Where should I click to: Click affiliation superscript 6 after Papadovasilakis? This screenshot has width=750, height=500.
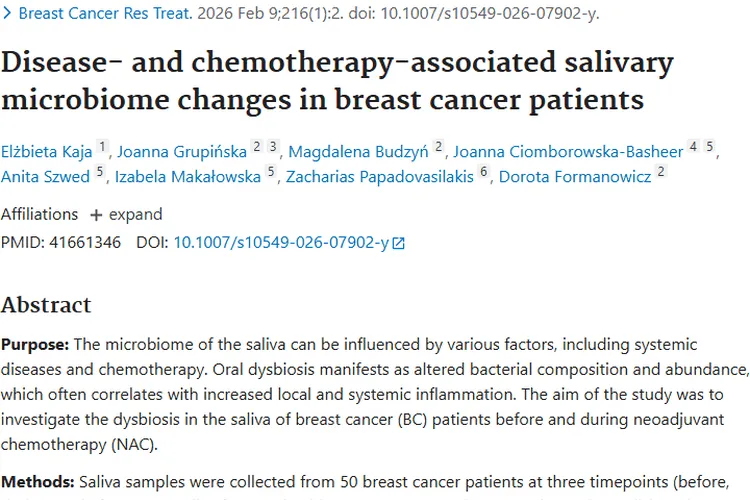484,174
